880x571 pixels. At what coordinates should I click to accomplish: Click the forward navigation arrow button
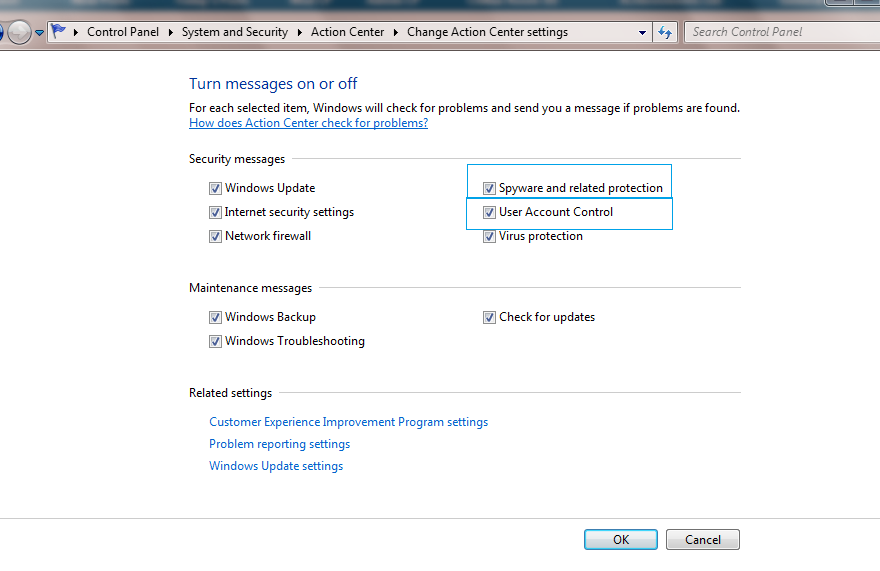tap(19, 32)
